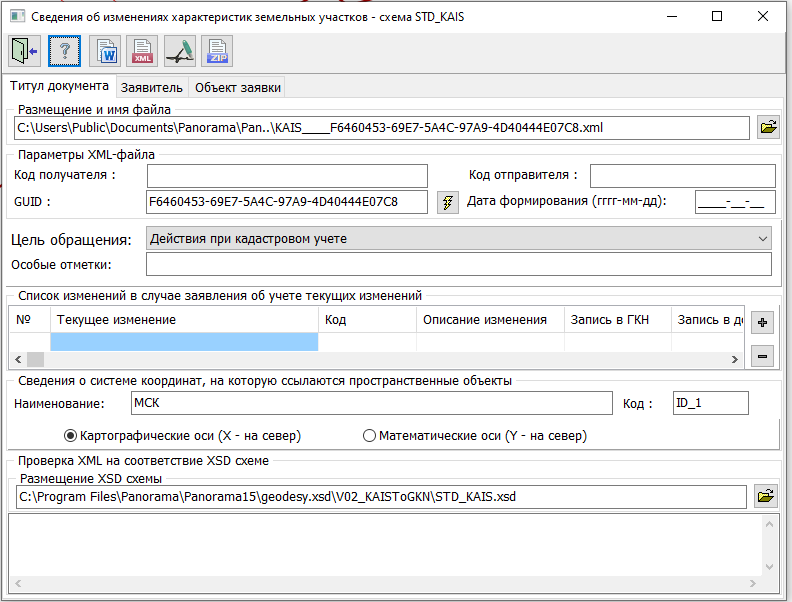792x602 pixels.
Task: Expand the Цель обращения dropdown
Action: tap(763, 238)
